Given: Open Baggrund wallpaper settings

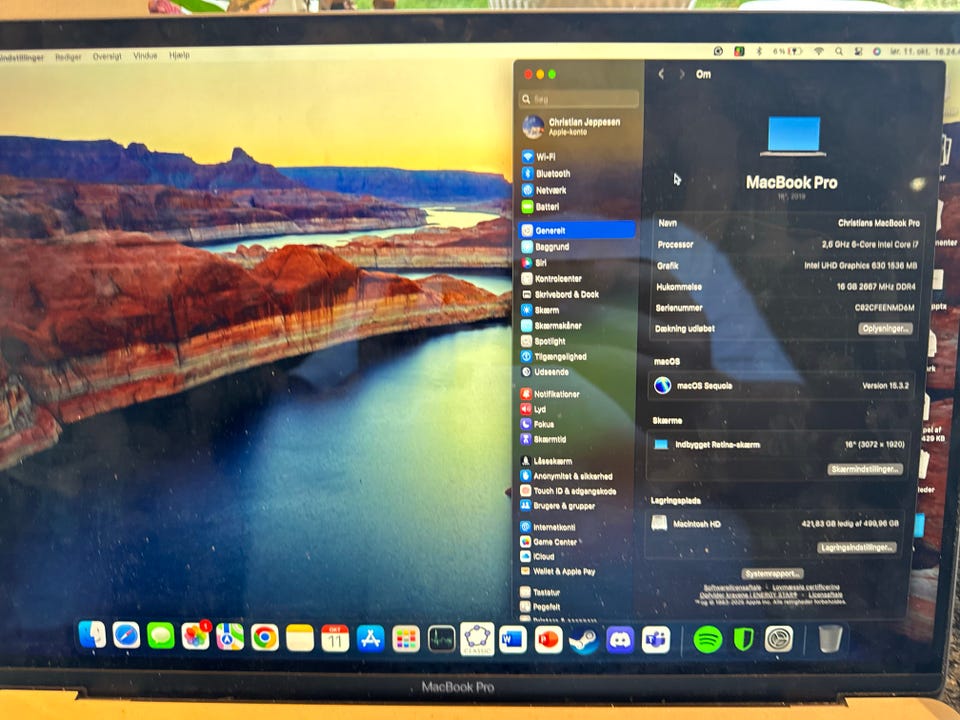Looking at the screenshot, I should (x=545, y=246).
